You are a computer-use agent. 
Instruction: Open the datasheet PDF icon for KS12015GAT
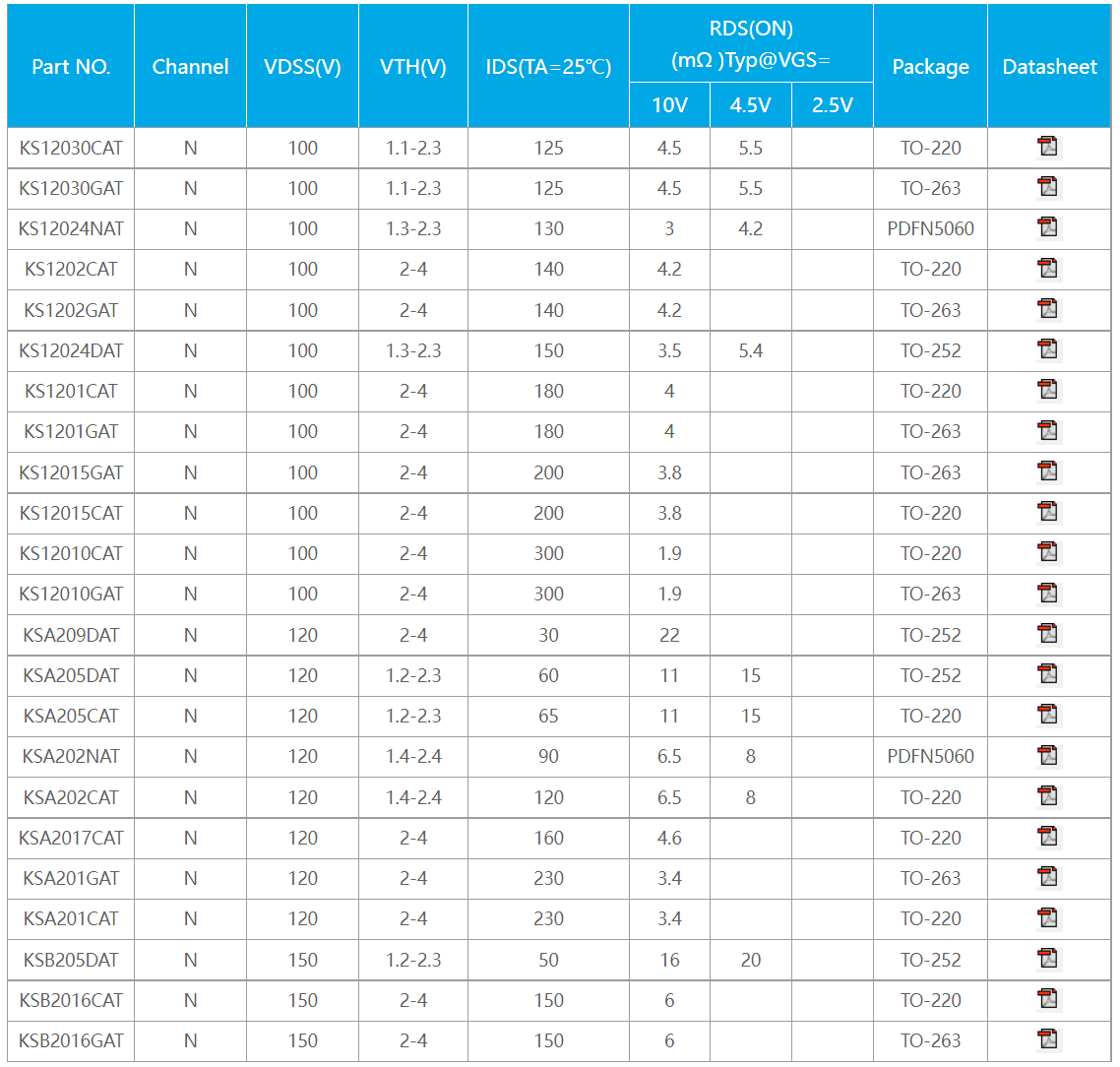coord(1048,472)
